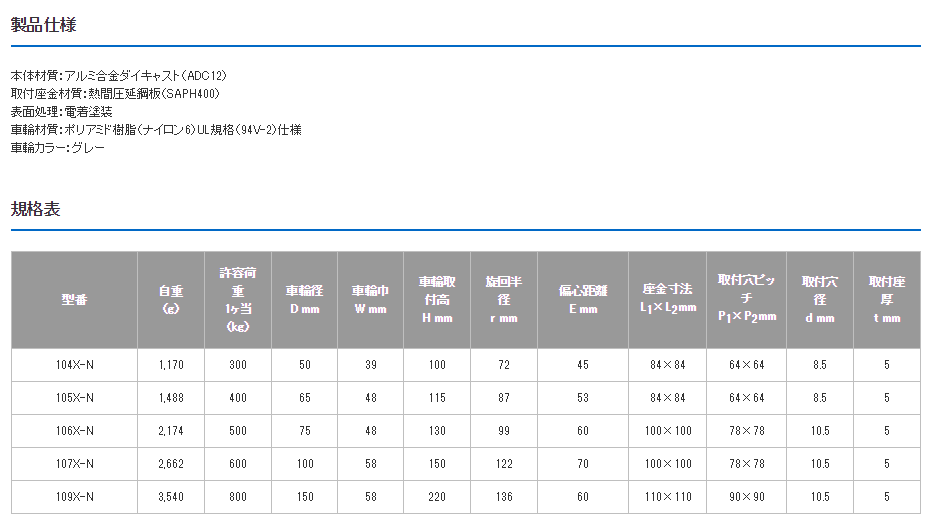929x532 pixels.
Task: Click the 取付座金材質 SAPH400 text line
Action: pyautogui.click(x=114, y=93)
